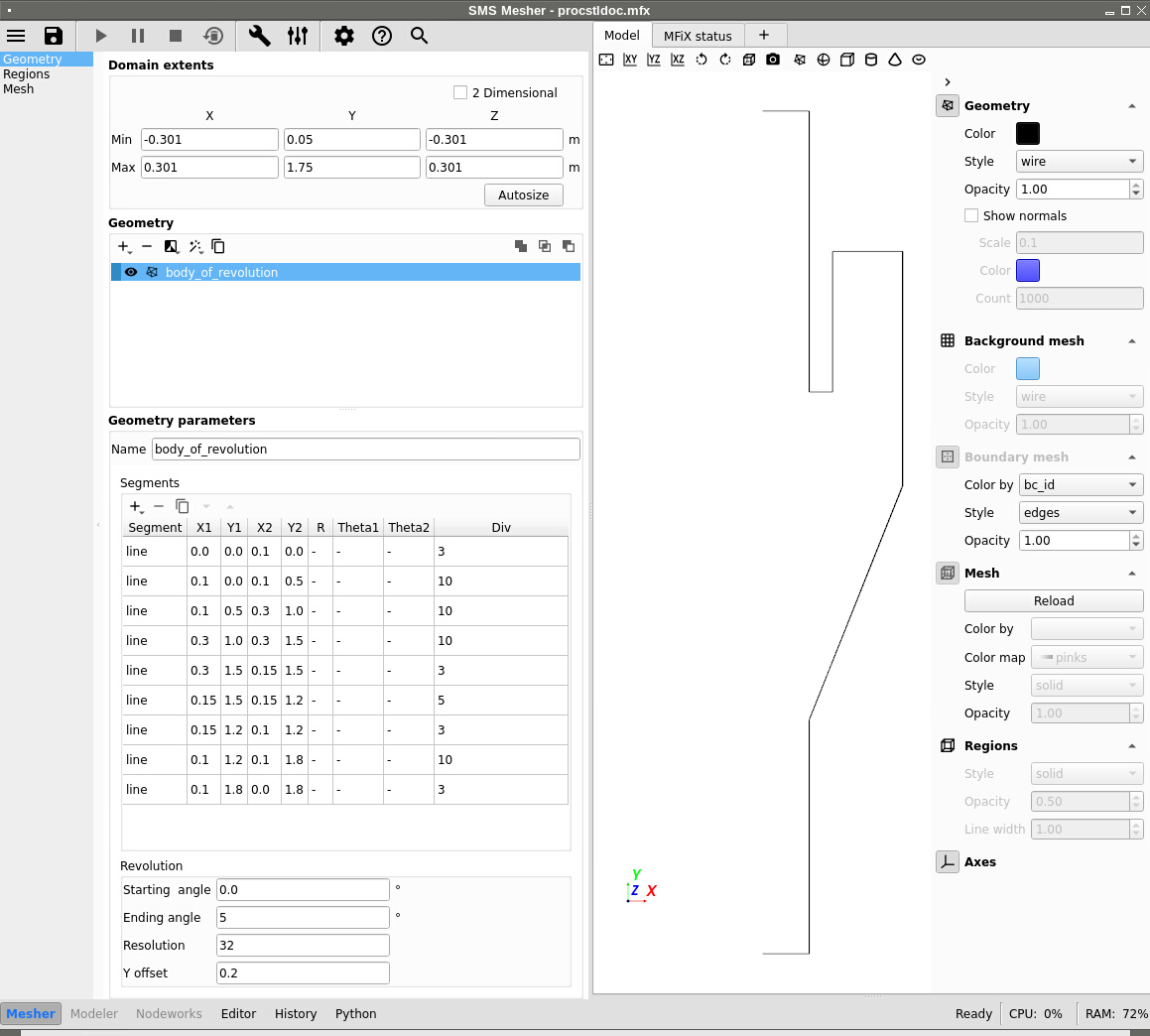Switch to the MFiX status tab

698,36
